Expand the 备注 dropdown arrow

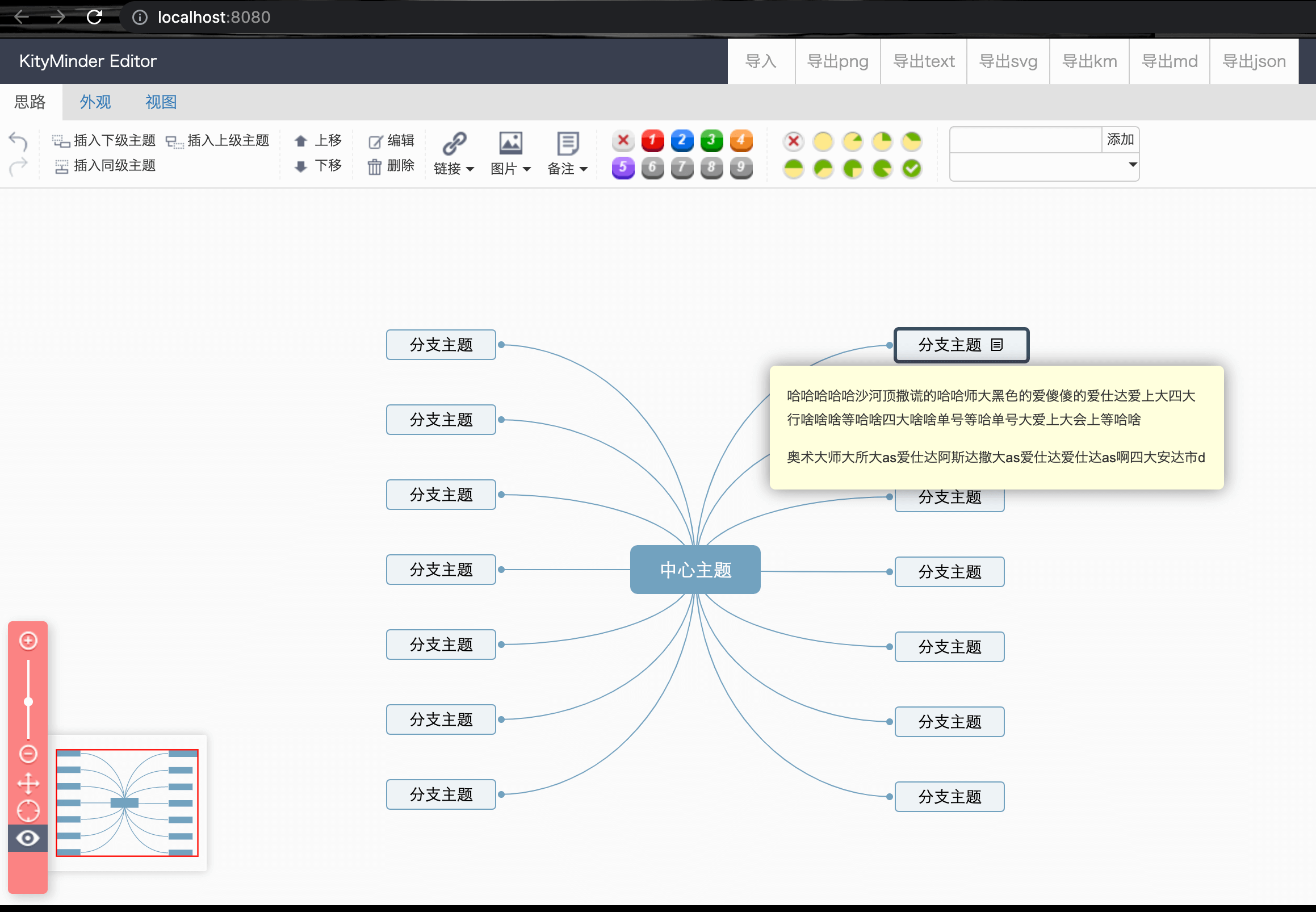pyautogui.click(x=583, y=169)
